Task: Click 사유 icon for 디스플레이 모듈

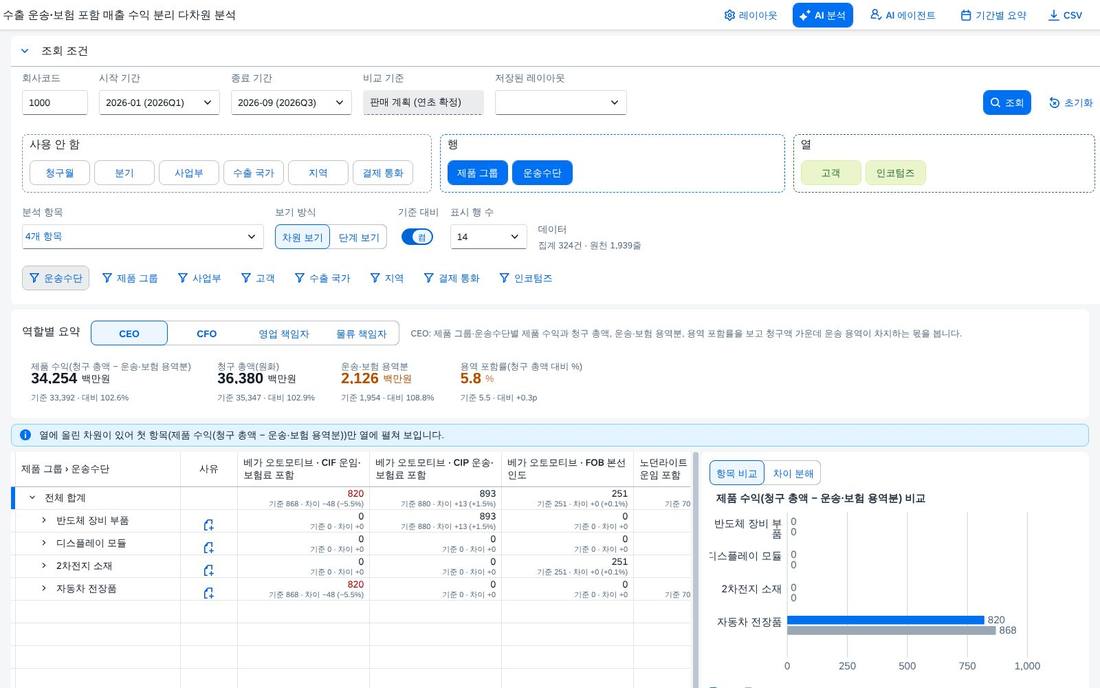Action: coord(208,547)
